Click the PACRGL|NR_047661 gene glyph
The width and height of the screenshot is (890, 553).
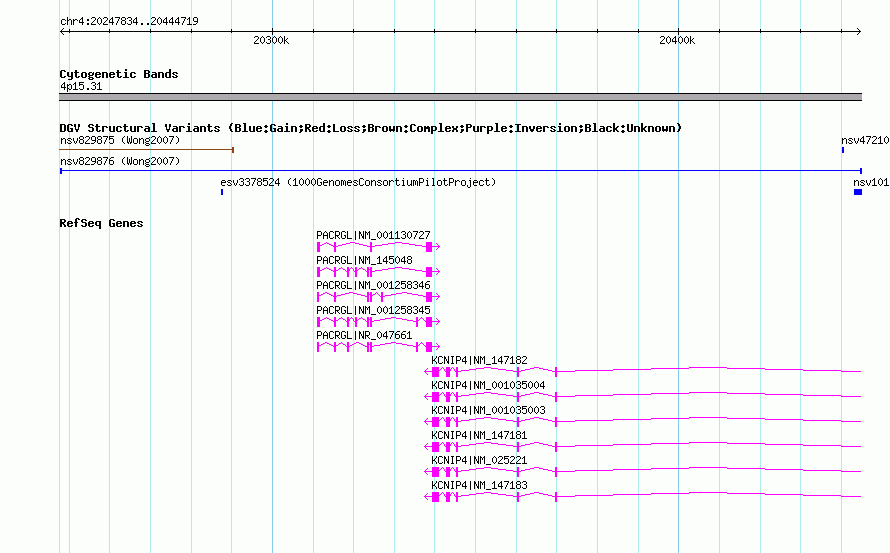point(378,346)
